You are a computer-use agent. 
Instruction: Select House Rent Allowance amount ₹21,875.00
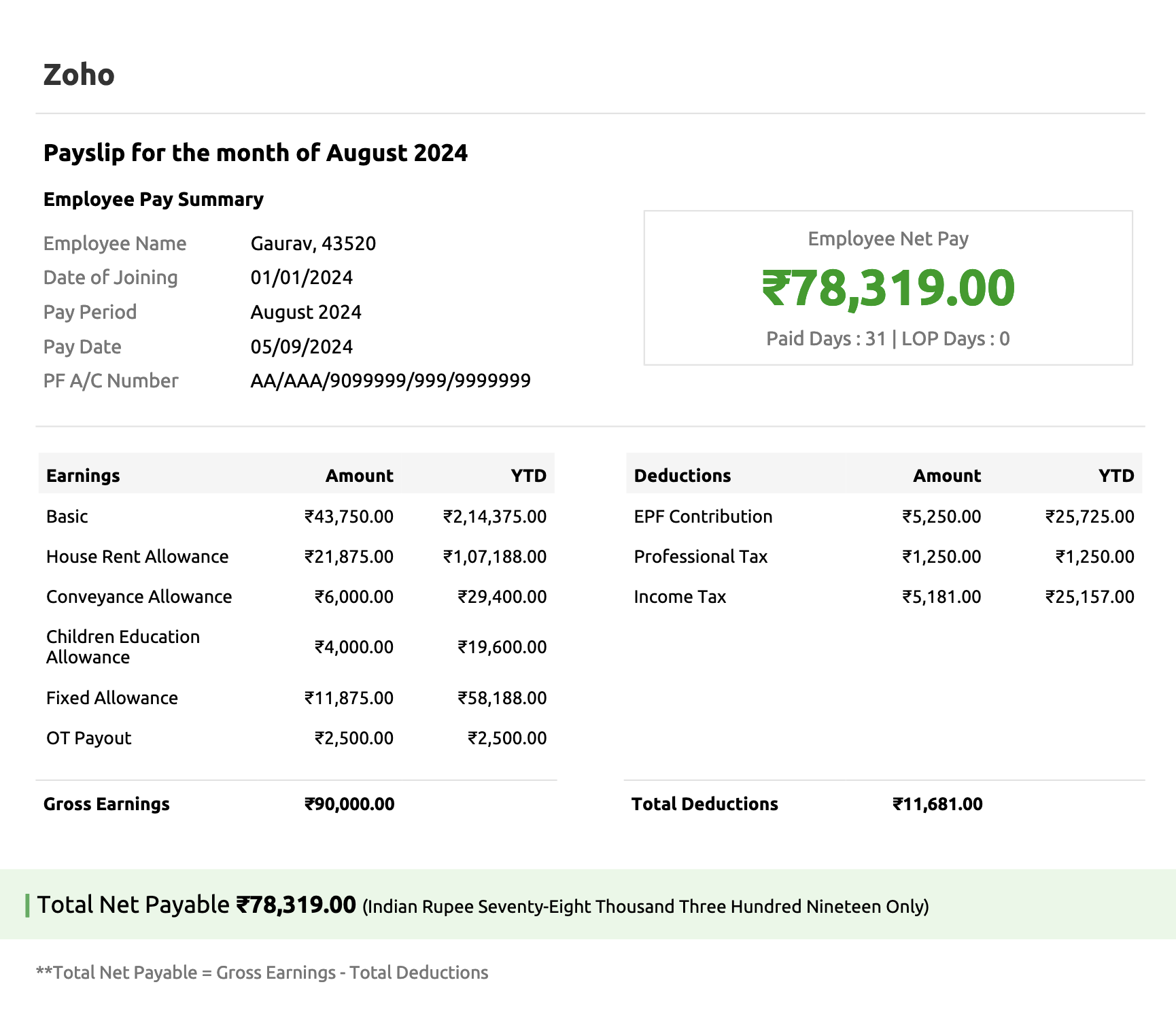point(349,557)
